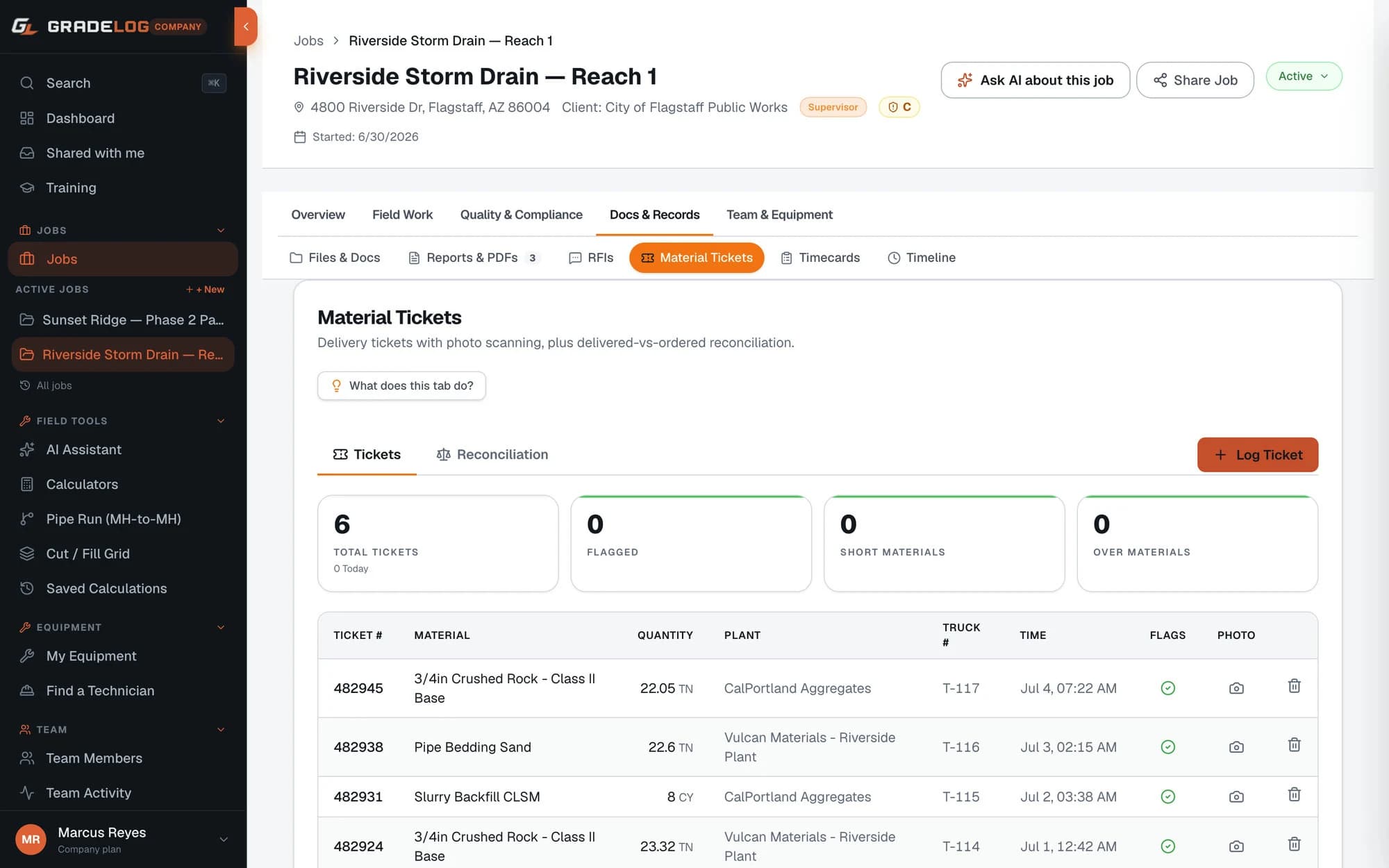Open photo camera icon for ticket 482945
1389x868 pixels.
1236,688
